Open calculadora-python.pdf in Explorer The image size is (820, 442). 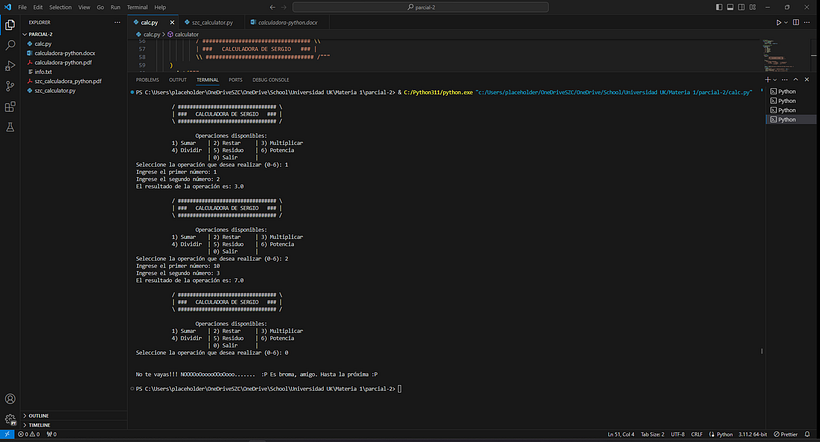[x=74, y=63]
